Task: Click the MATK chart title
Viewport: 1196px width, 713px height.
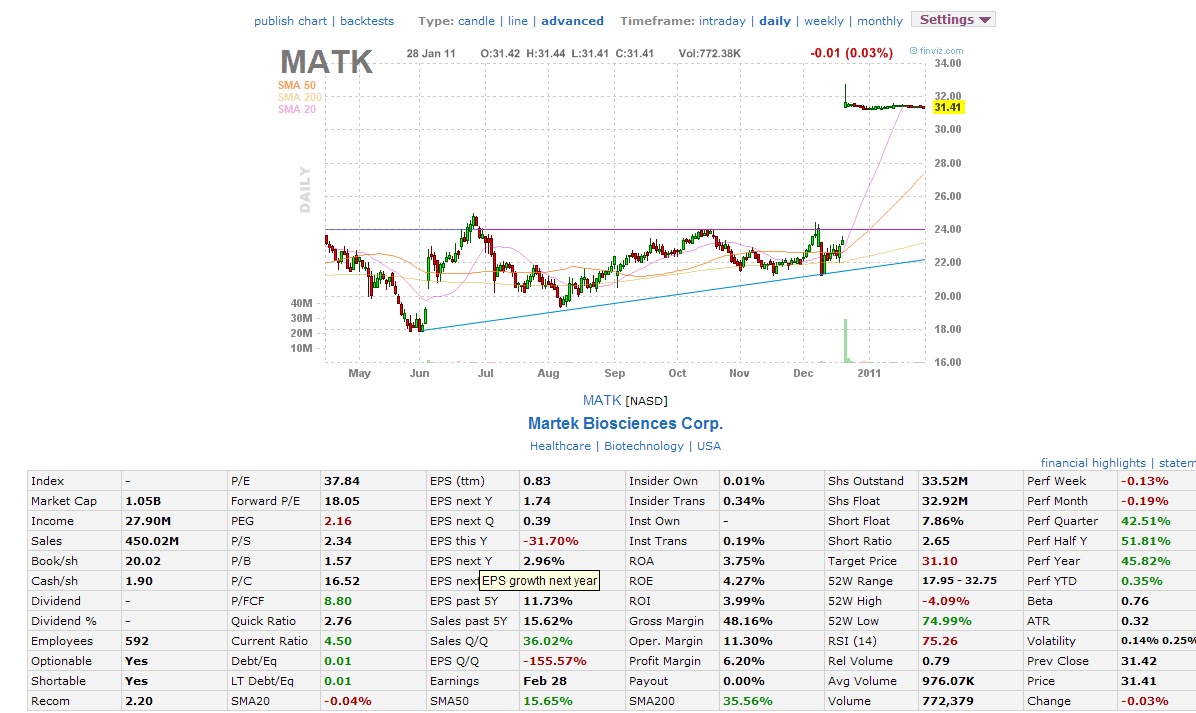Action: click(x=326, y=62)
